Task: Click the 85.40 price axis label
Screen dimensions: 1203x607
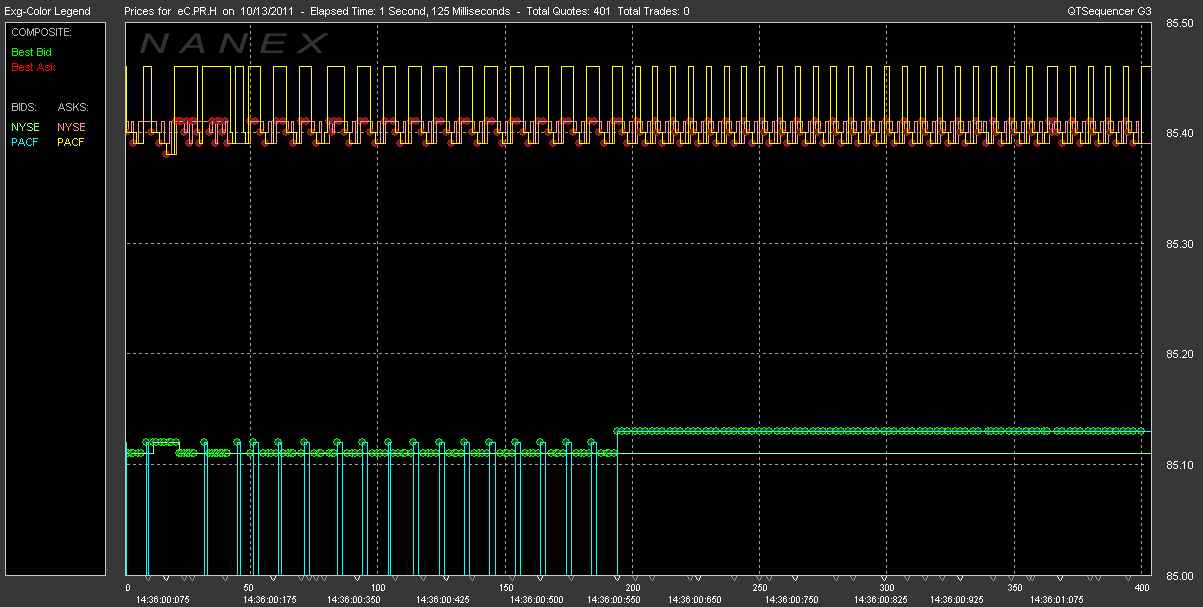Action: pyautogui.click(x=1178, y=133)
